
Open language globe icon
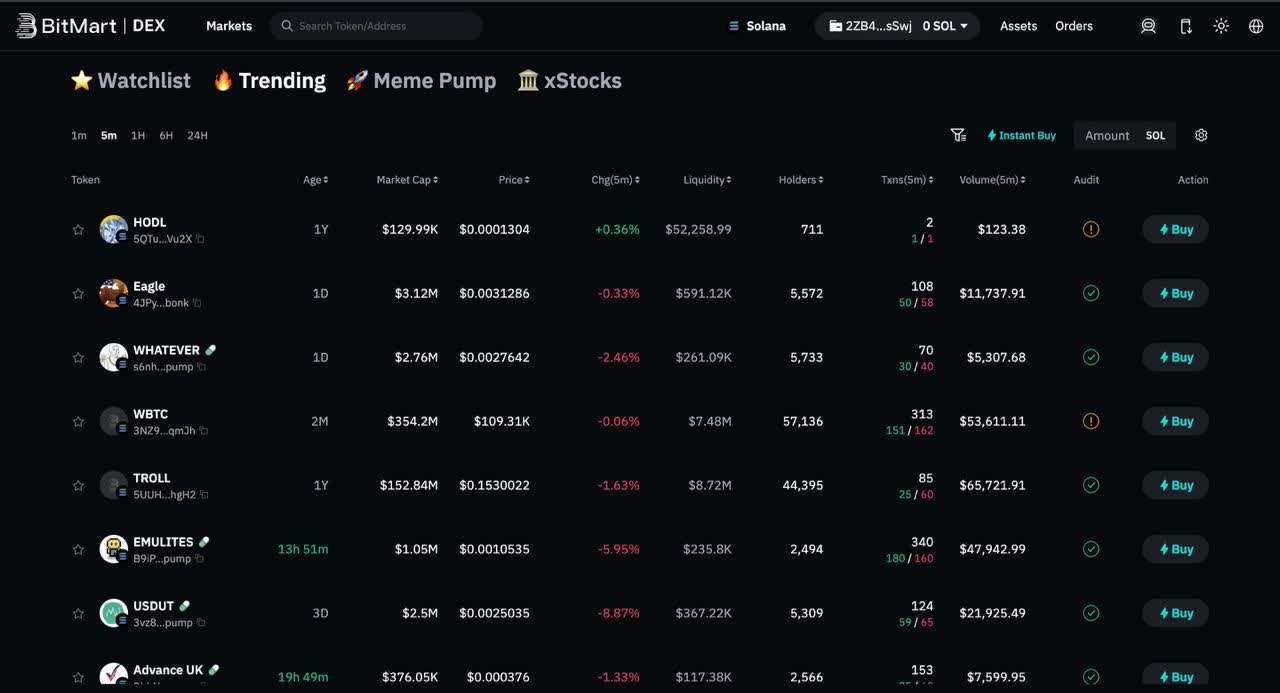point(1256,26)
